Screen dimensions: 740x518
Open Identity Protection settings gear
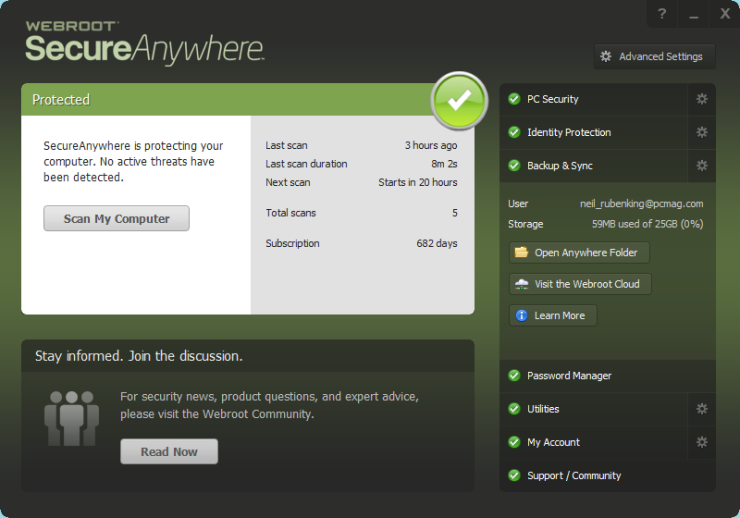pos(701,132)
